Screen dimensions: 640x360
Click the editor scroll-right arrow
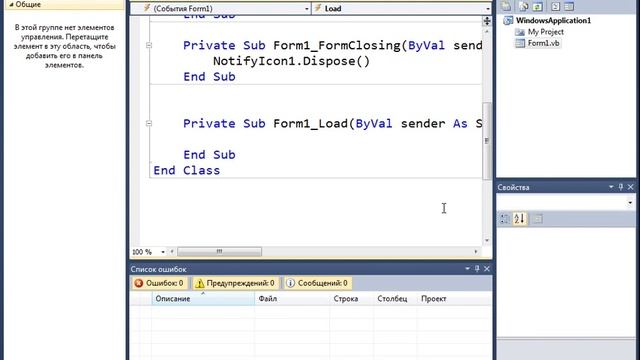click(x=476, y=252)
